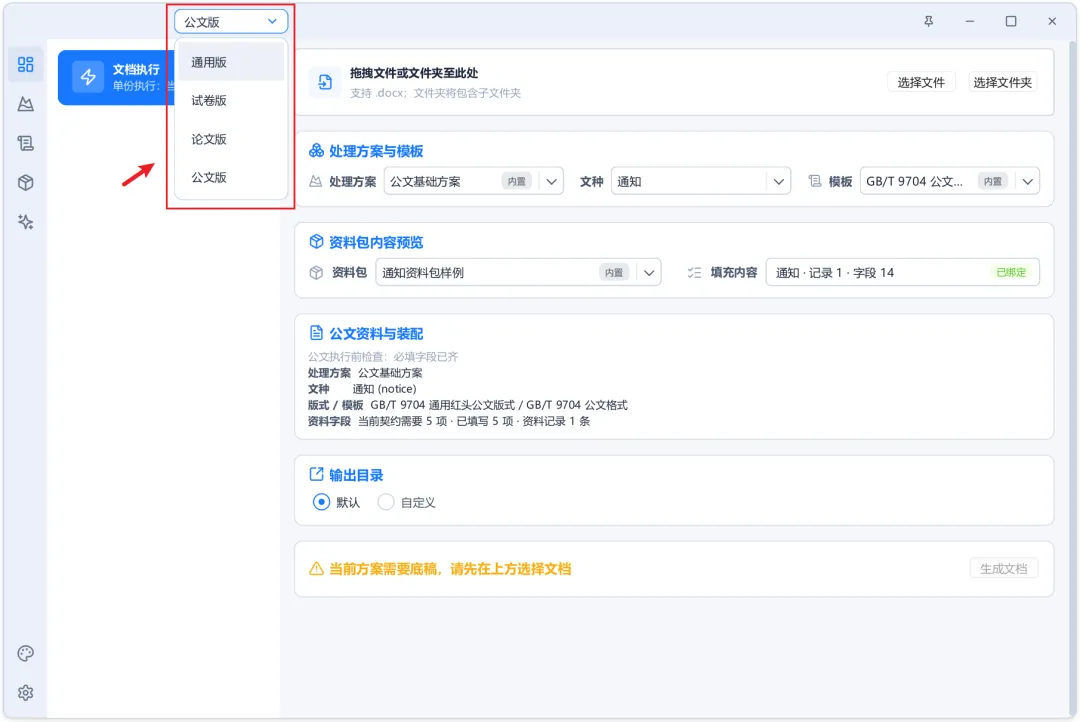Image resolution: width=1080 pixels, height=722 pixels.
Task: Click the 选择文件夹 button
Action: coord(1002,83)
